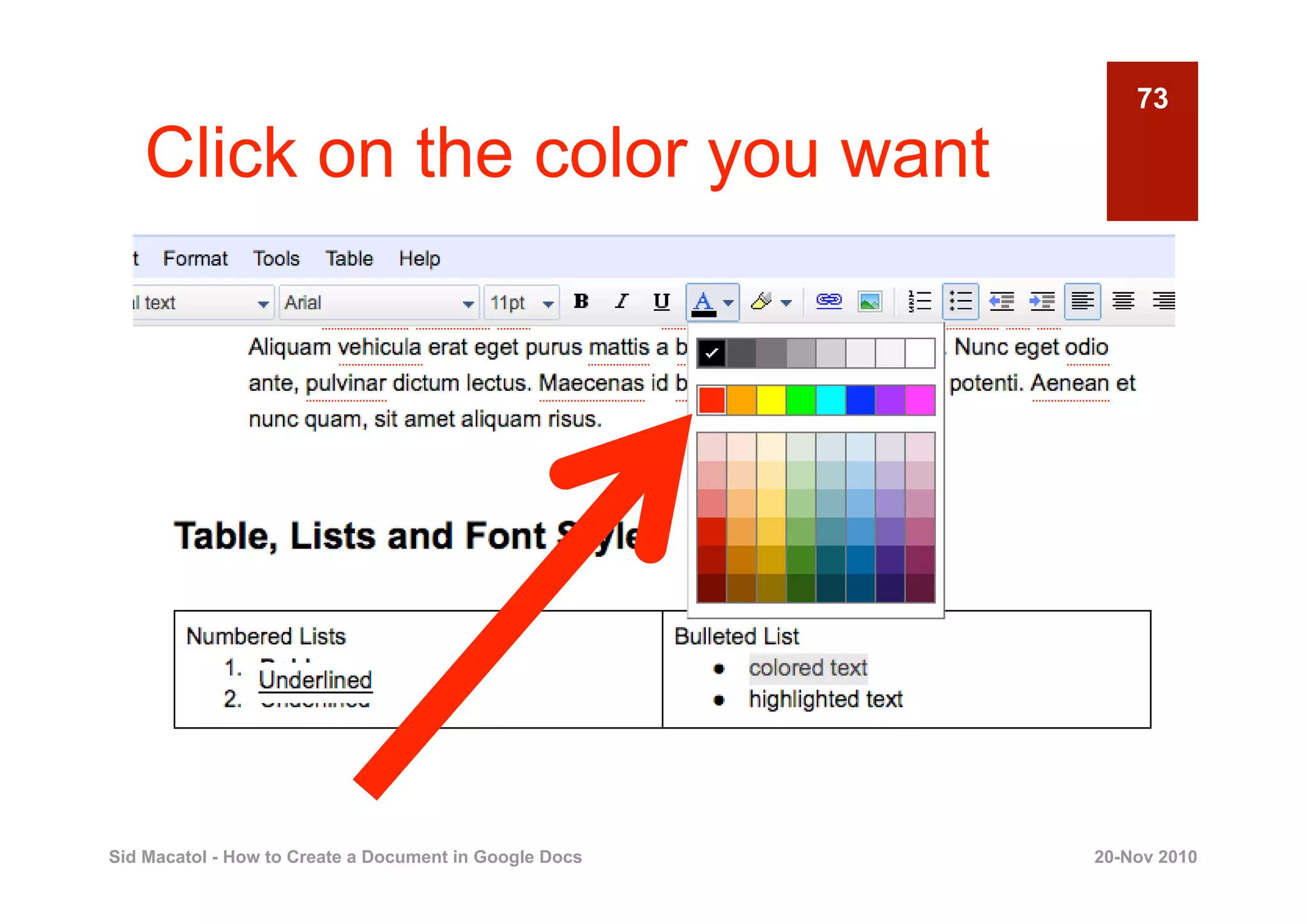The height and width of the screenshot is (924, 1308).
Task: Toggle left align text
Action: (x=1083, y=301)
